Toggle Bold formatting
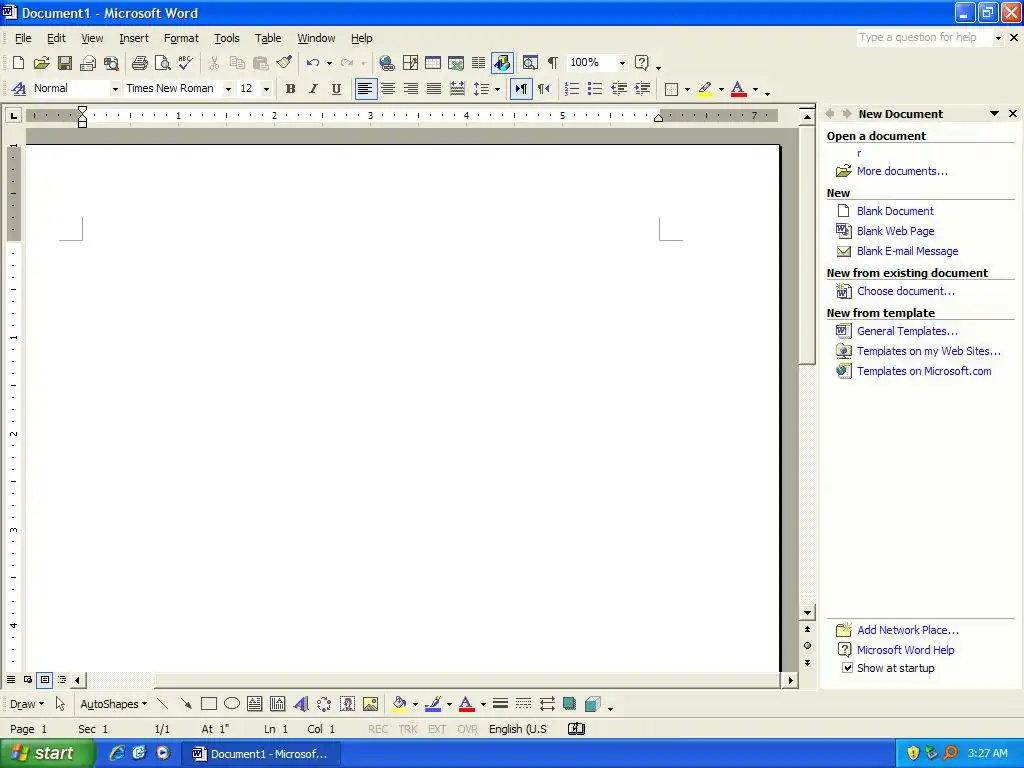The height and width of the screenshot is (768, 1024). click(291, 89)
